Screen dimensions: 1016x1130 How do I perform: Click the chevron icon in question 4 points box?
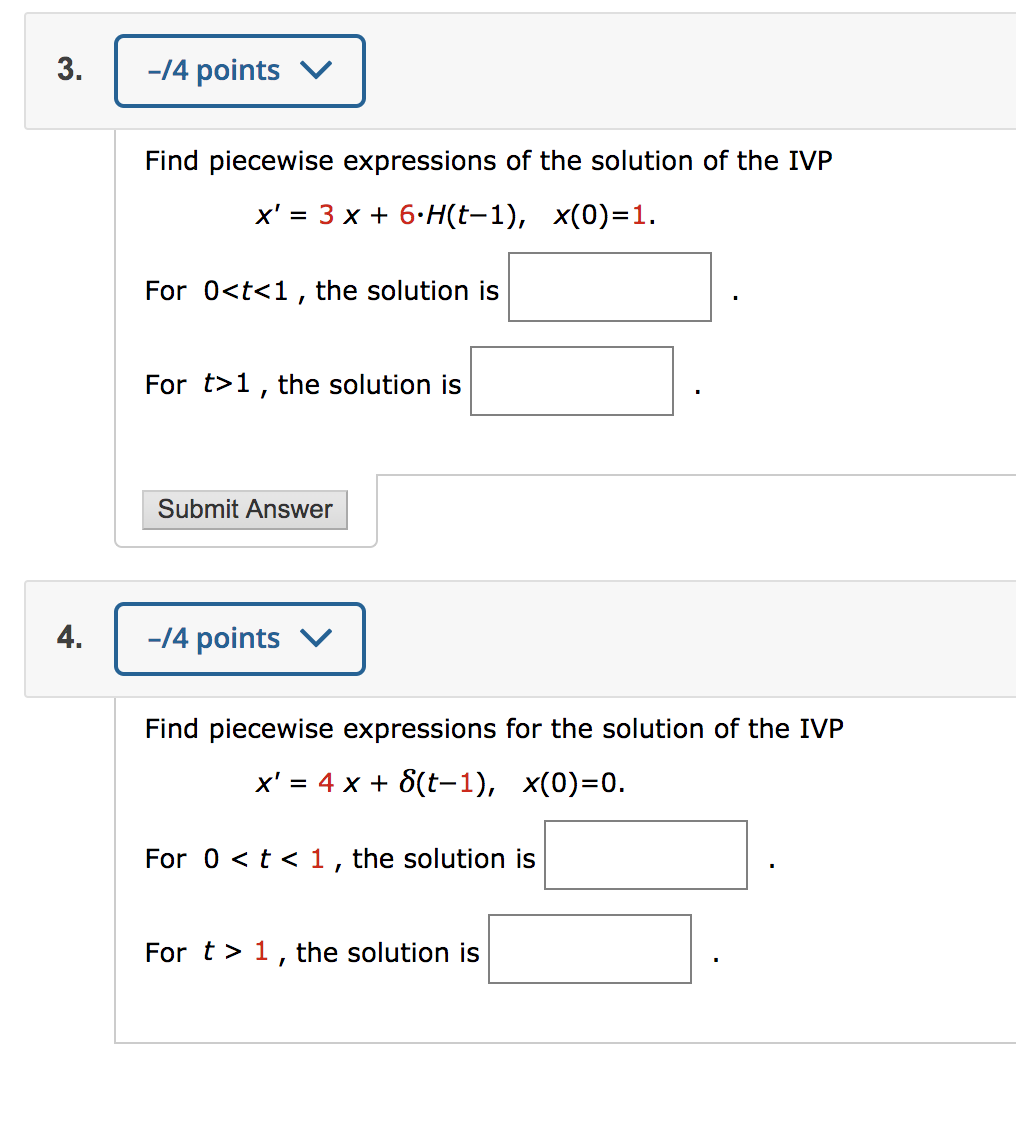coord(316,638)
